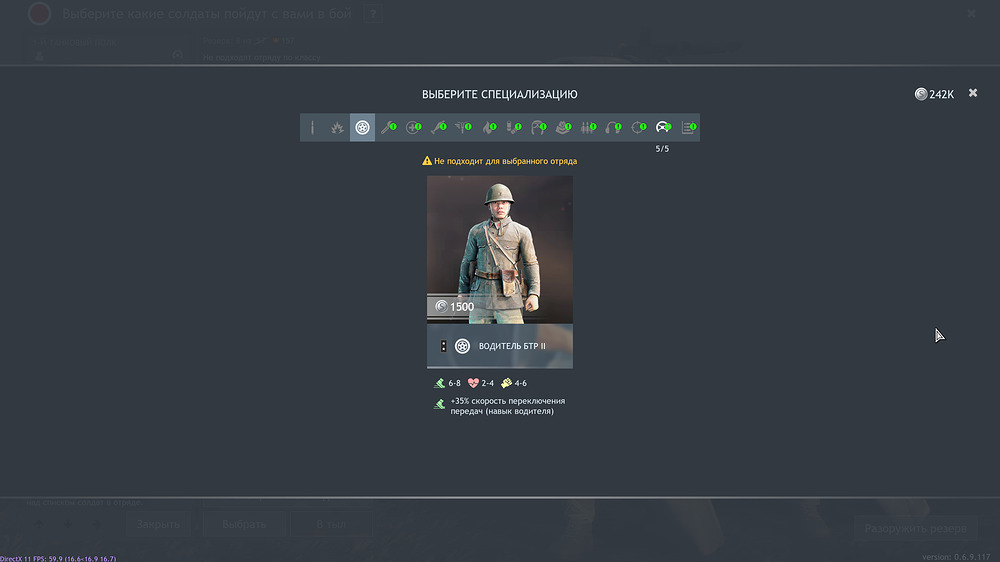Click the yellow fist stat 4-6
The image size is (1000, 562).
pos(514,383)
